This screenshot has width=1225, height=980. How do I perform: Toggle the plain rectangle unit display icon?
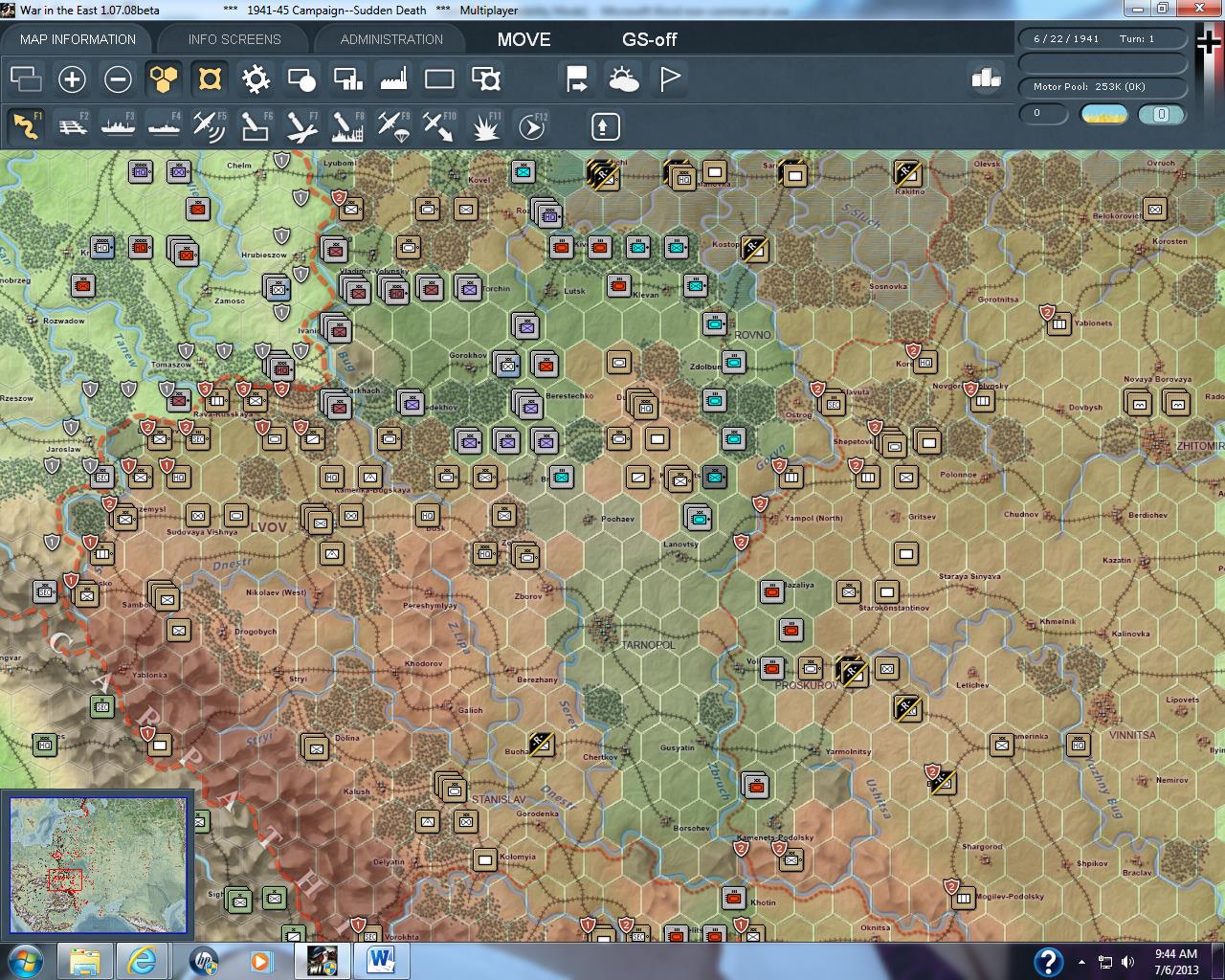click(439, 79)
